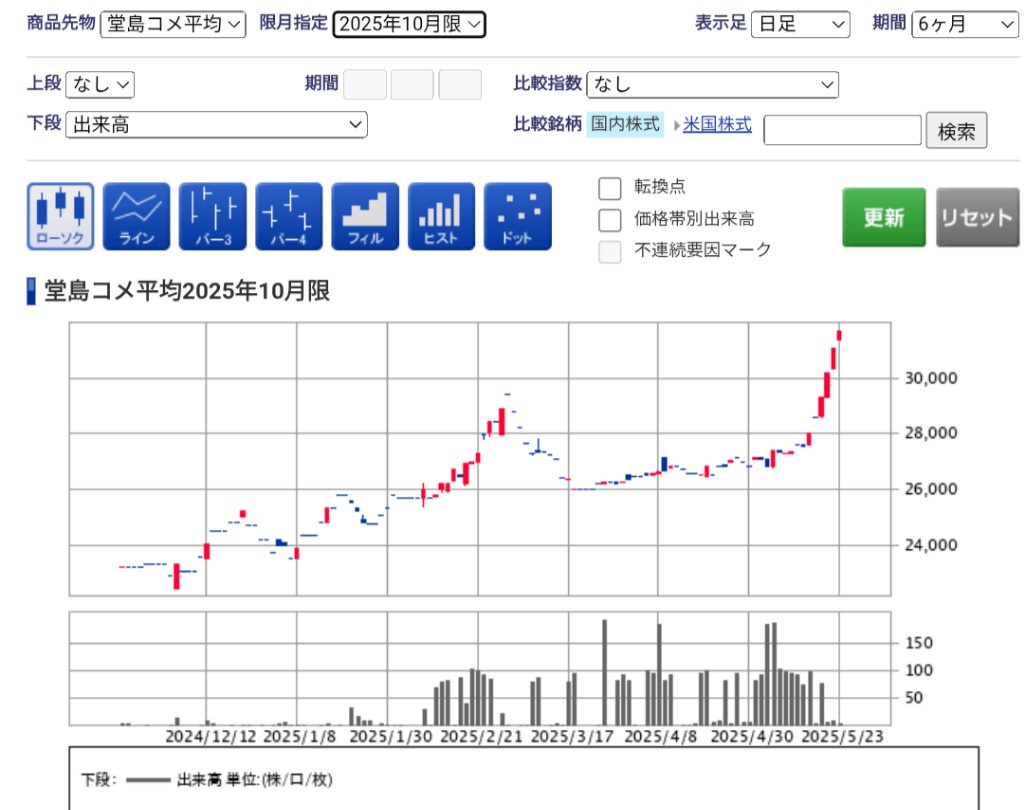Image resolution: width=1024 pixels, height=810 pixels.
Task: Click the 2025/4/8 date axis label
Action: (661, 737)
